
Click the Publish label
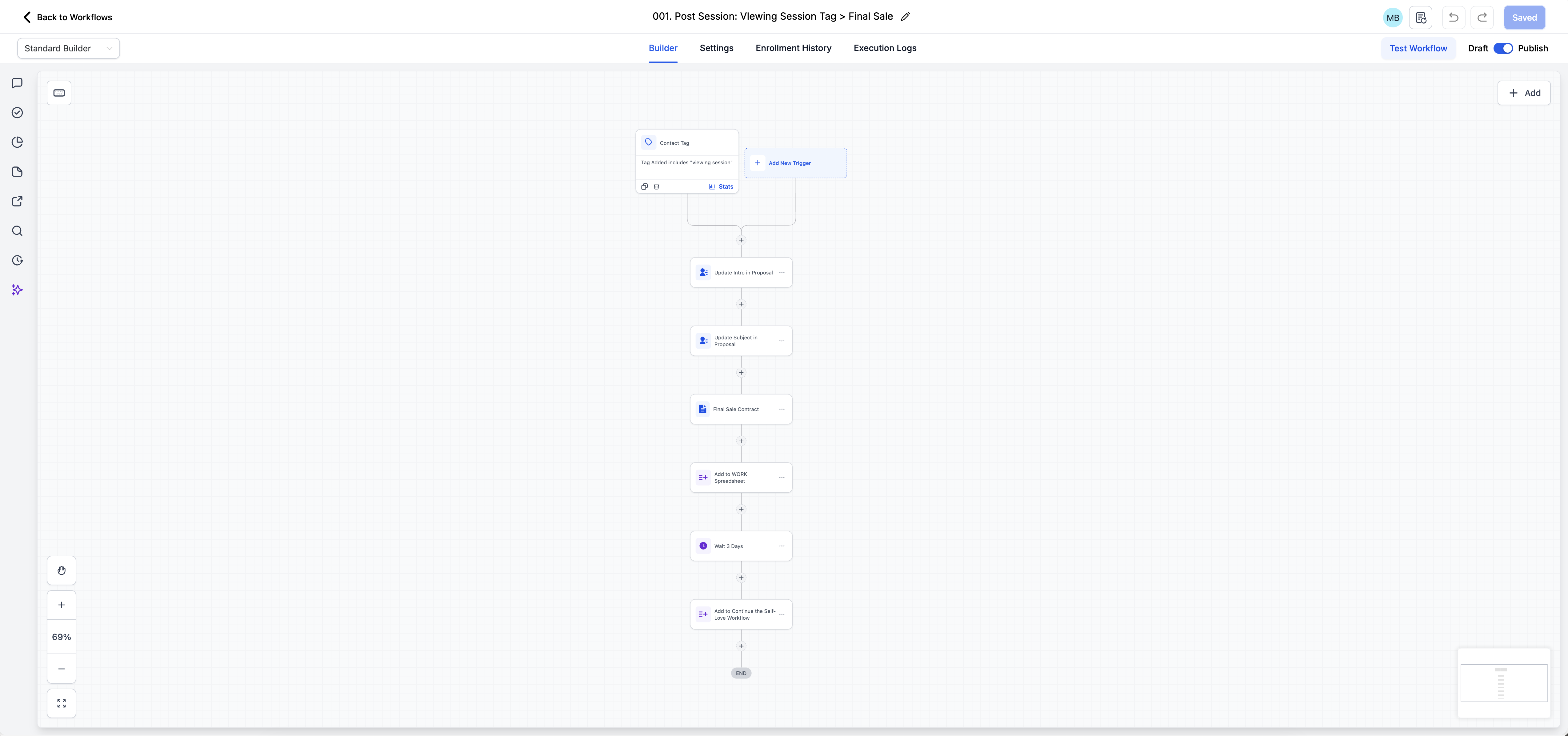1533,48
